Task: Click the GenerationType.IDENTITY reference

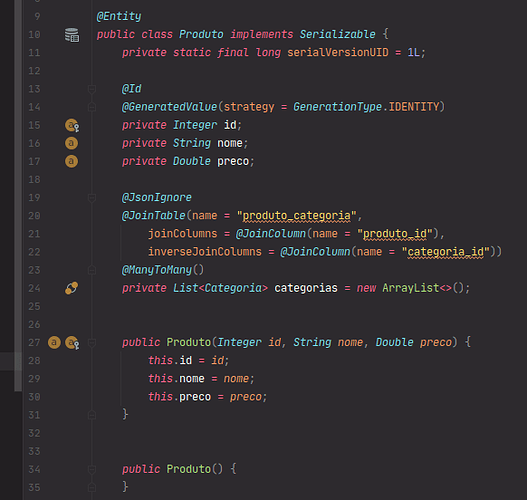Action: [x=366, y=107]
